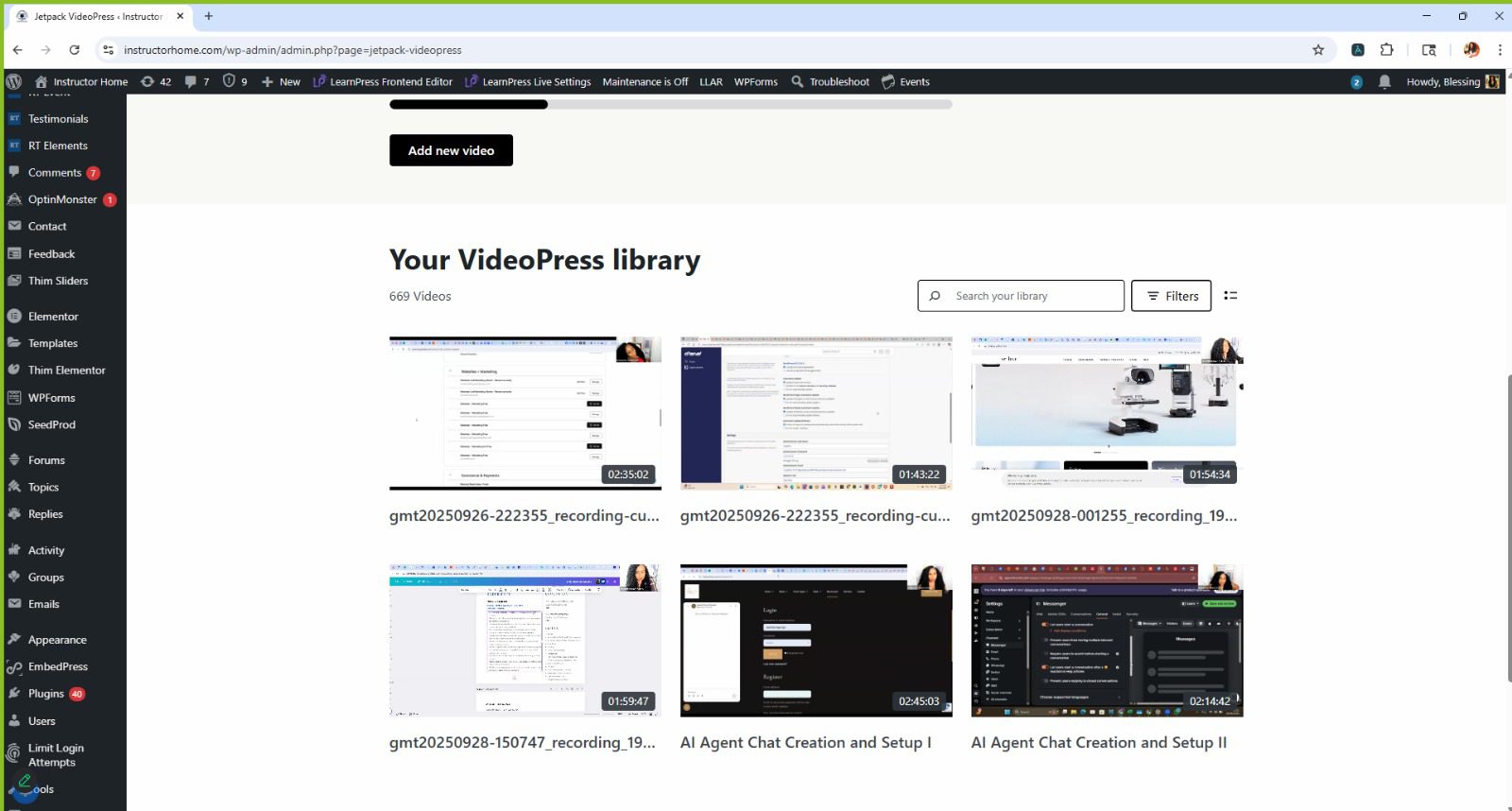
Task: Open Plugins in the sidebar
Action: 46,694
